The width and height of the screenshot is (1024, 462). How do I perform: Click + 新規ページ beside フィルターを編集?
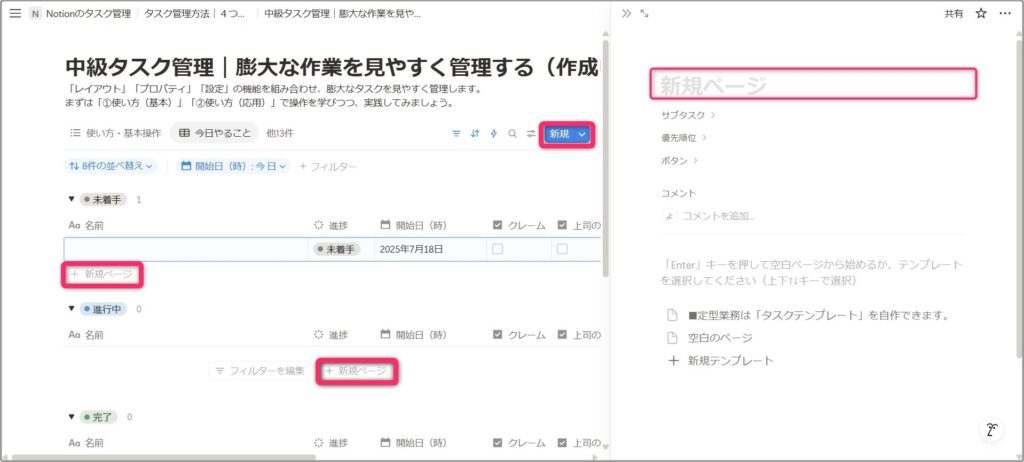(x=357, y=371)
